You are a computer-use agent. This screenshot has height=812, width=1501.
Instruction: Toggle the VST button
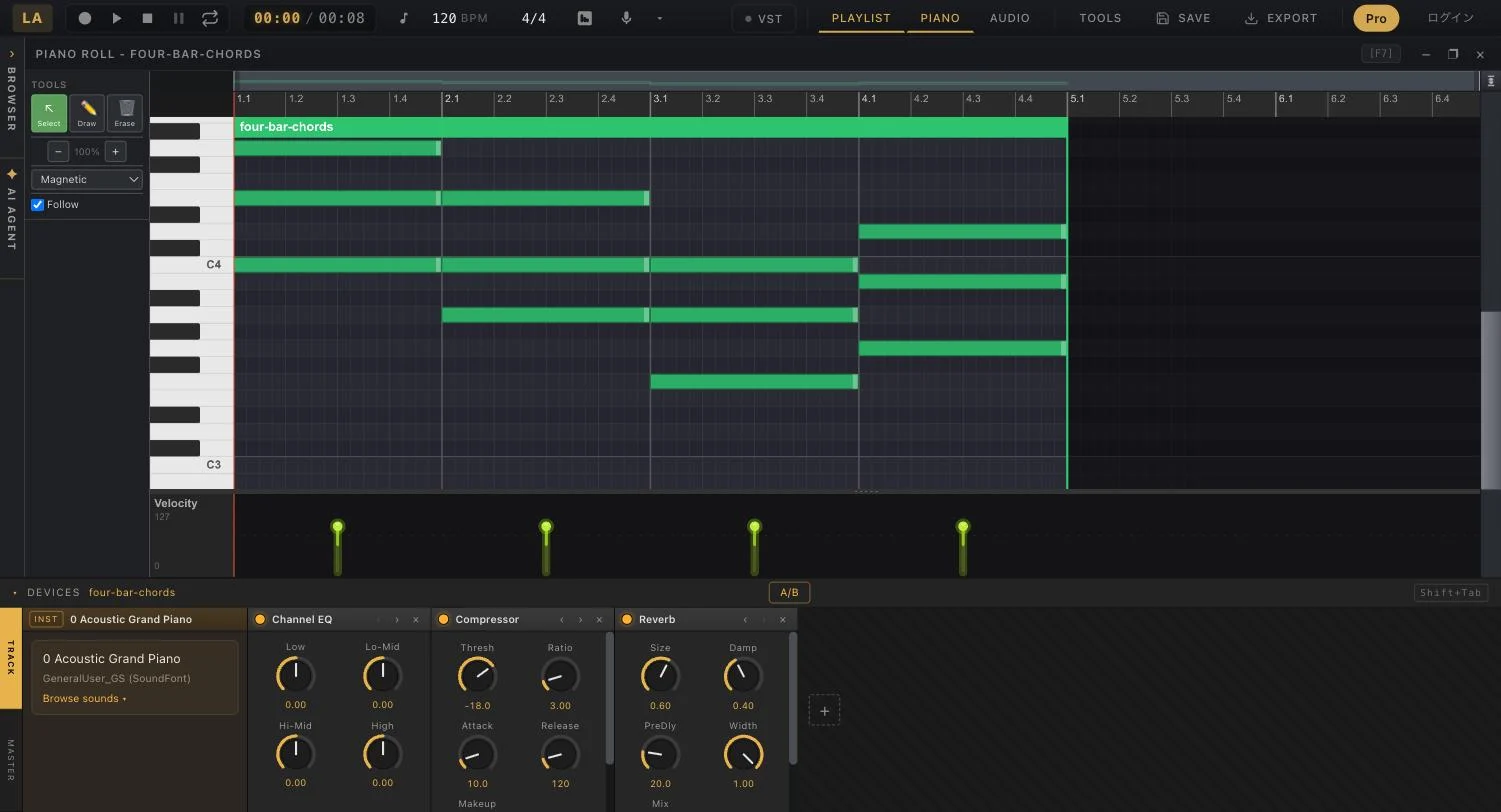click(x=764, y=18)
